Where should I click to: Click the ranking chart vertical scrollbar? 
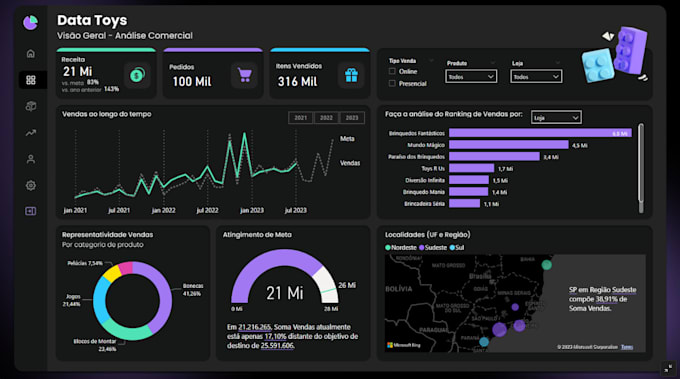[x=641, y=168]
